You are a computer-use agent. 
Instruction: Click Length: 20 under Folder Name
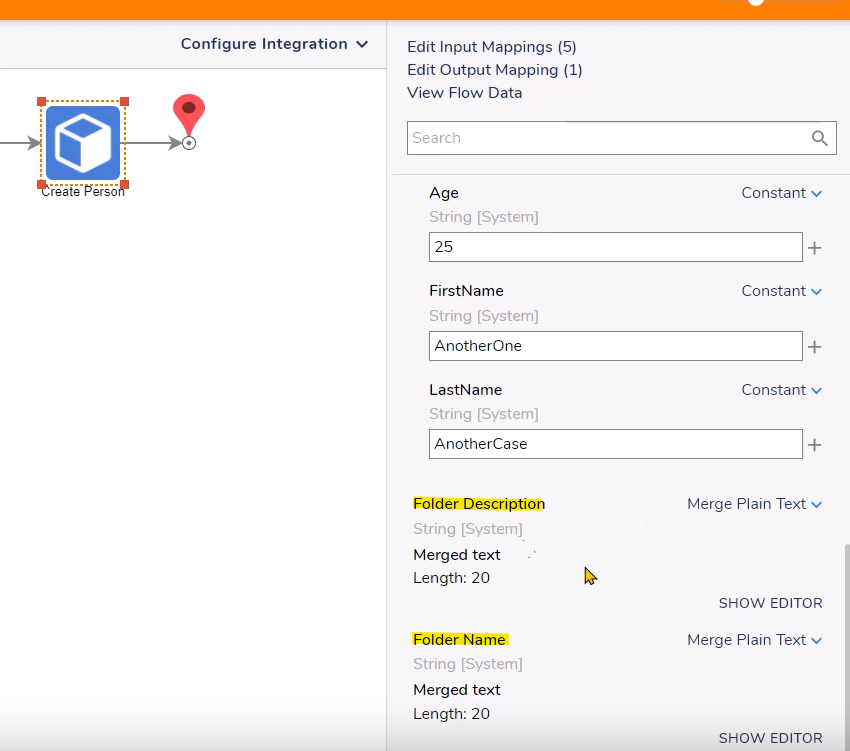[451, 714]
